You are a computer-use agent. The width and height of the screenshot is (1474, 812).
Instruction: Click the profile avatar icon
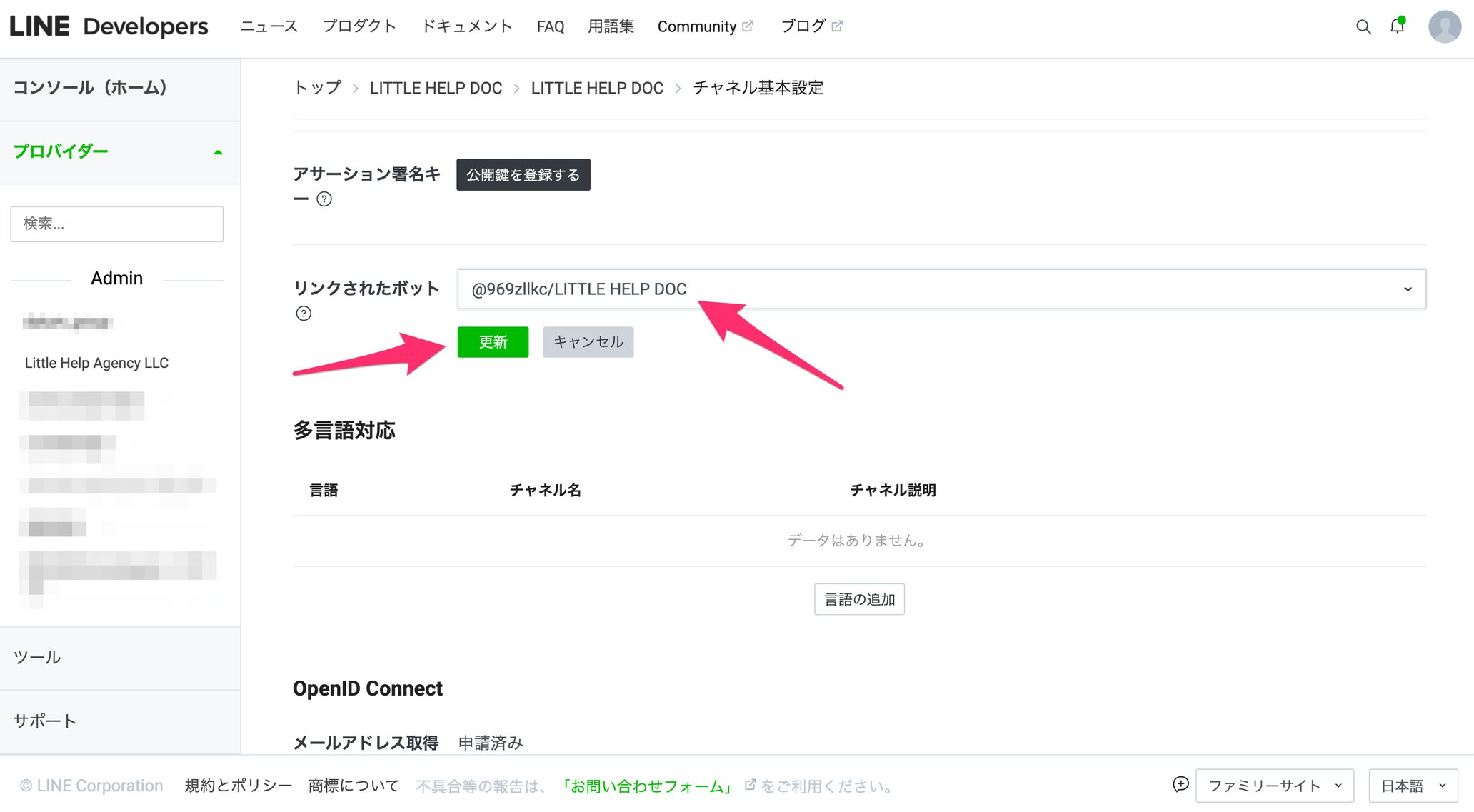pos(1444,26)
